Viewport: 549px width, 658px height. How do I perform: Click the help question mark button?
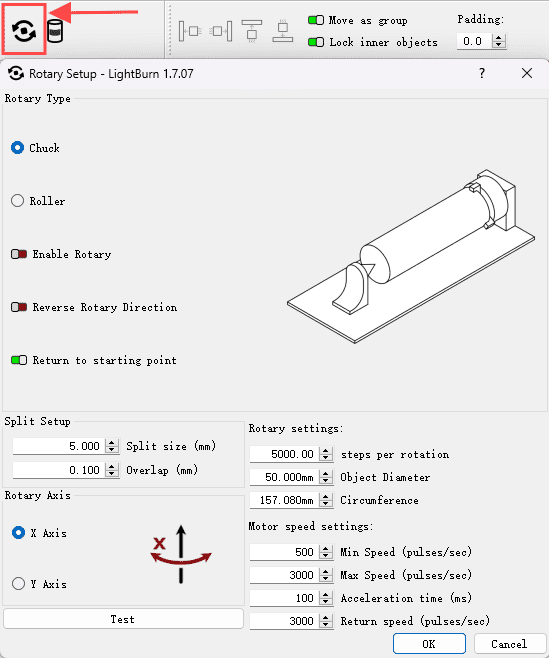coord(482,73)
